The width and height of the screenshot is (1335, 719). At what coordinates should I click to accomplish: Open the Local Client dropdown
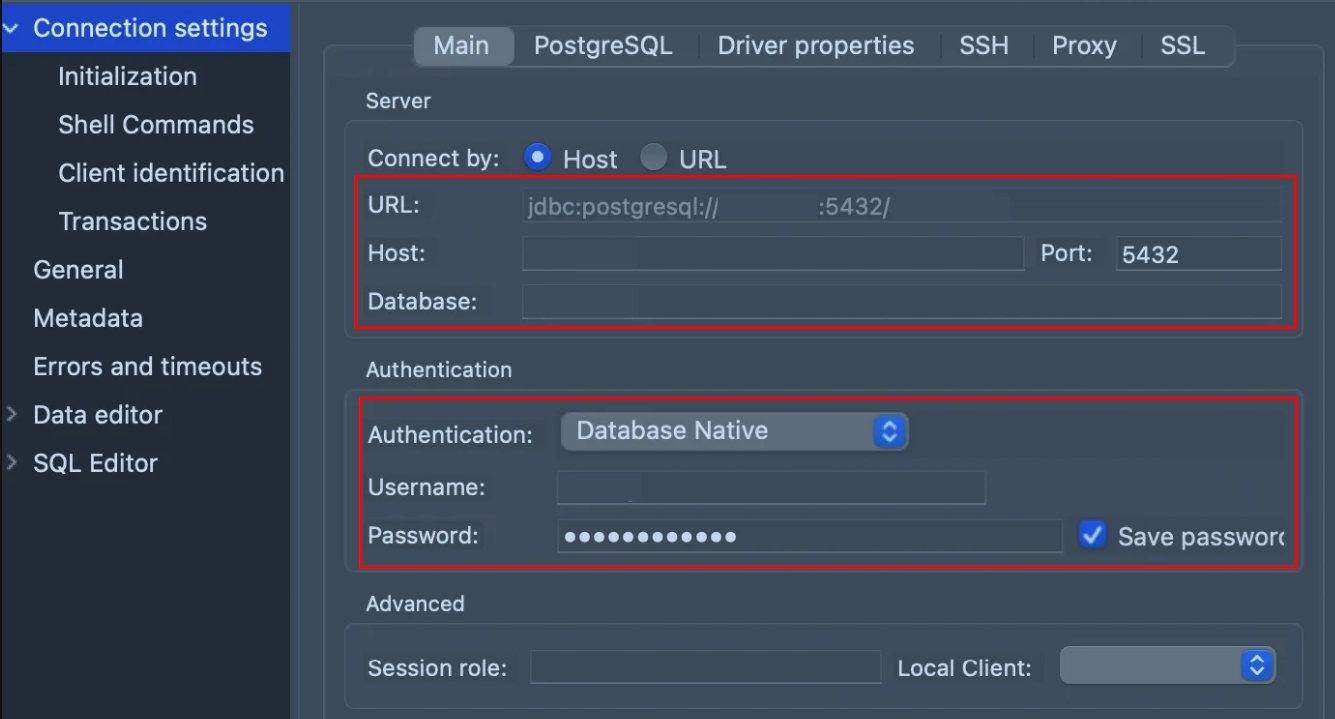1167,666
